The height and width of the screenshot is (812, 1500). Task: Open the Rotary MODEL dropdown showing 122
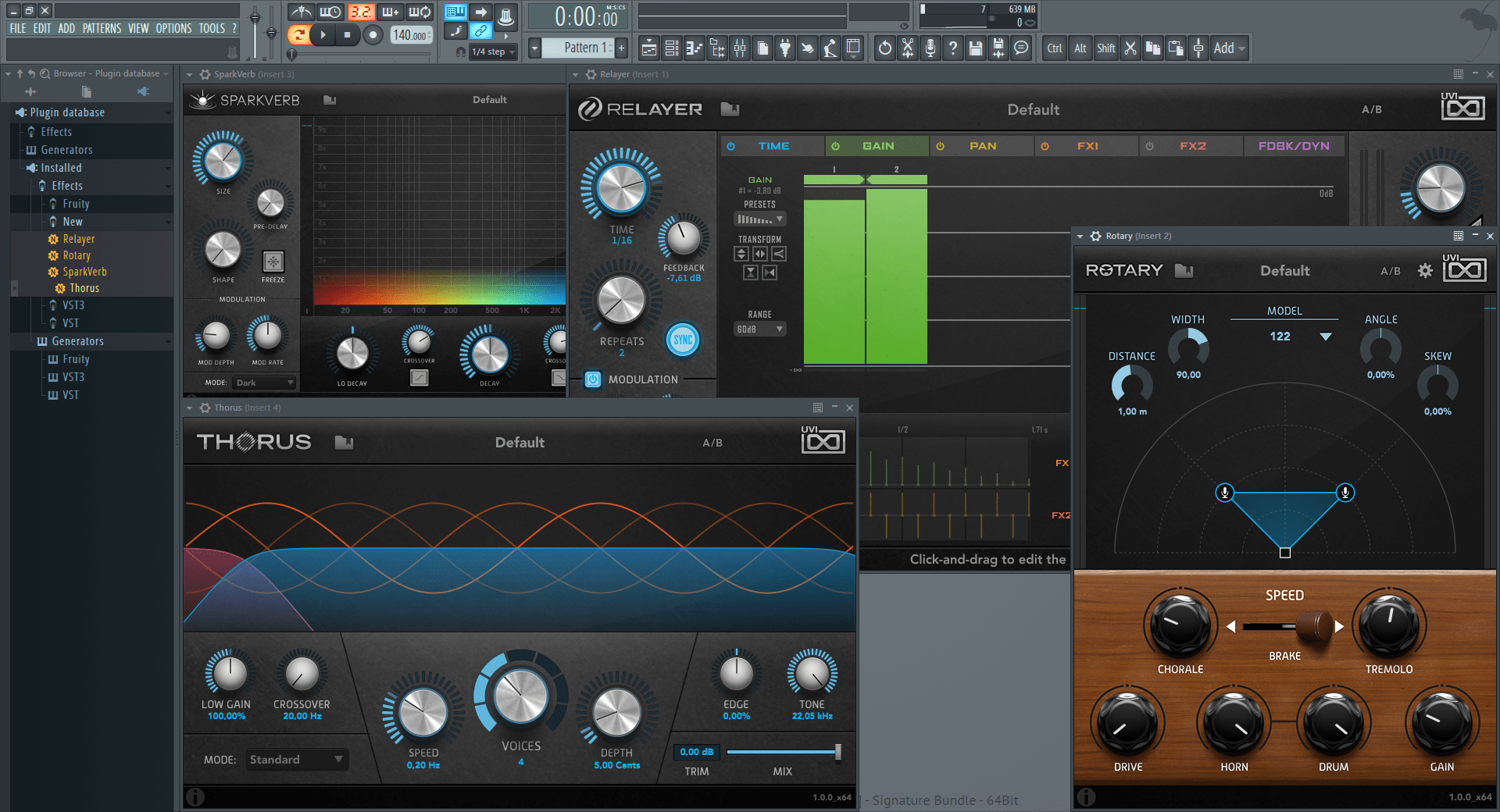[1300, 337]
